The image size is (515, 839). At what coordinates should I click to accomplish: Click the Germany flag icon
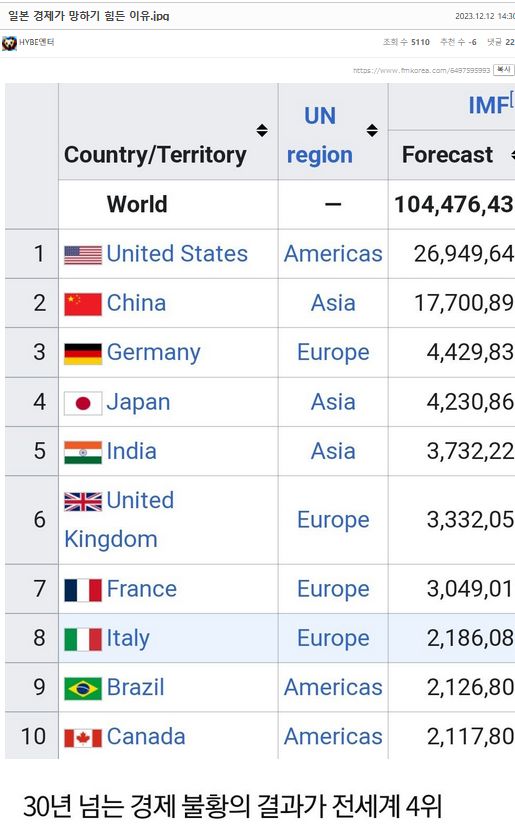pyautogui.click(x=83, y=354)
